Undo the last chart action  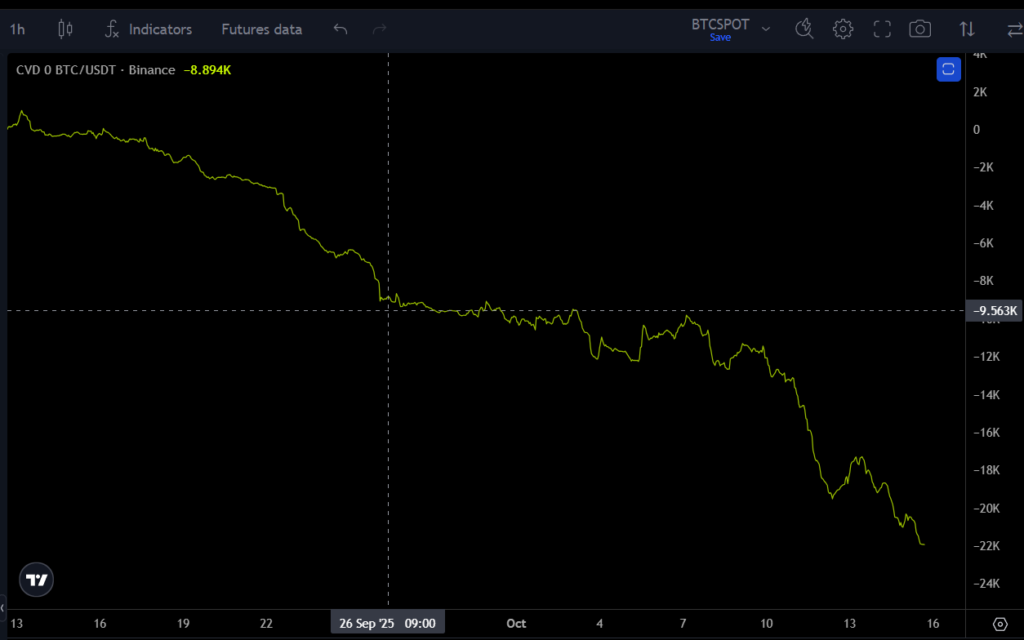point(340,29)
